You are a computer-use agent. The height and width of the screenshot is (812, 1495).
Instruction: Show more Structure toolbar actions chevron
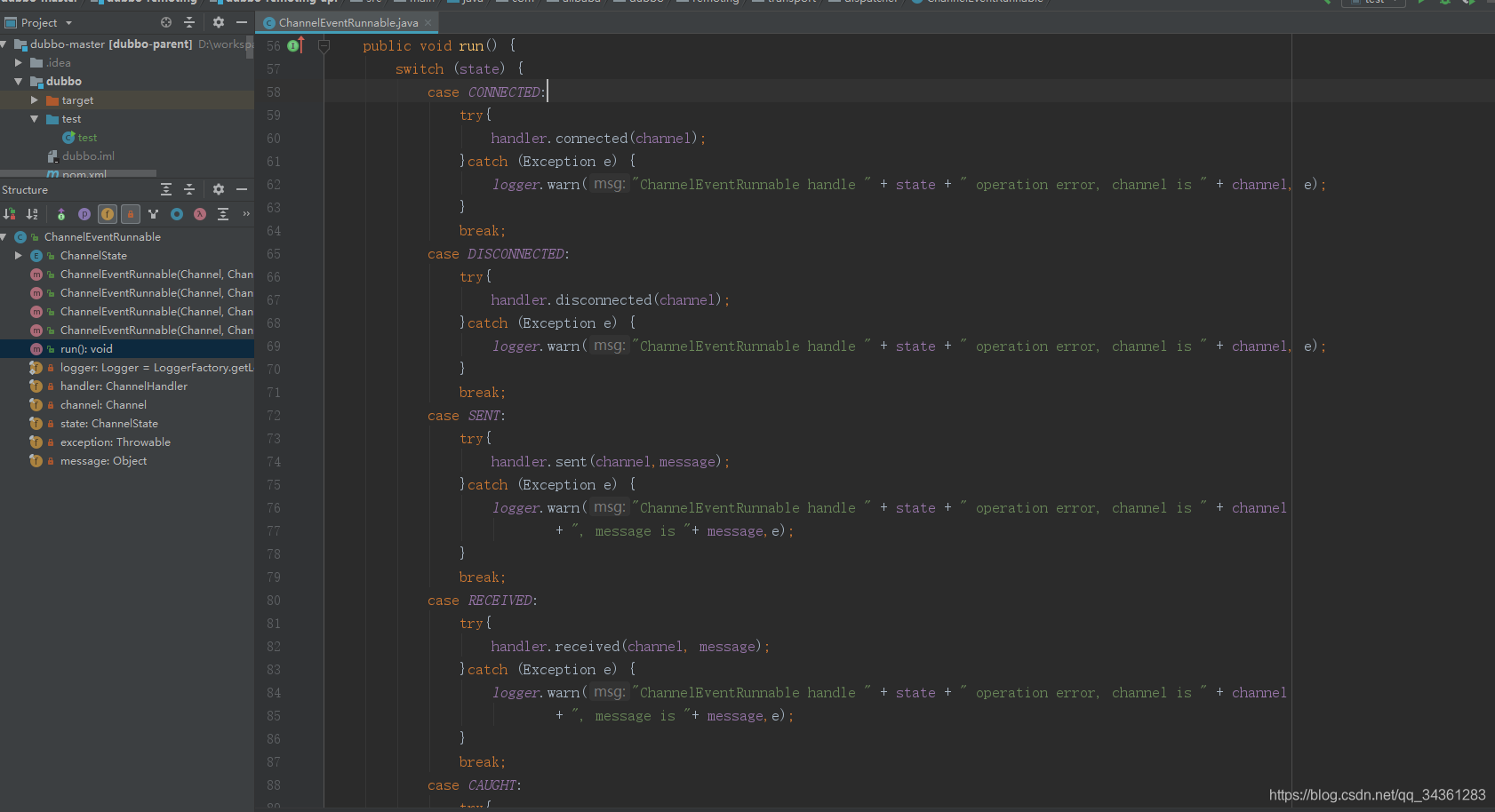coord(246,214)
